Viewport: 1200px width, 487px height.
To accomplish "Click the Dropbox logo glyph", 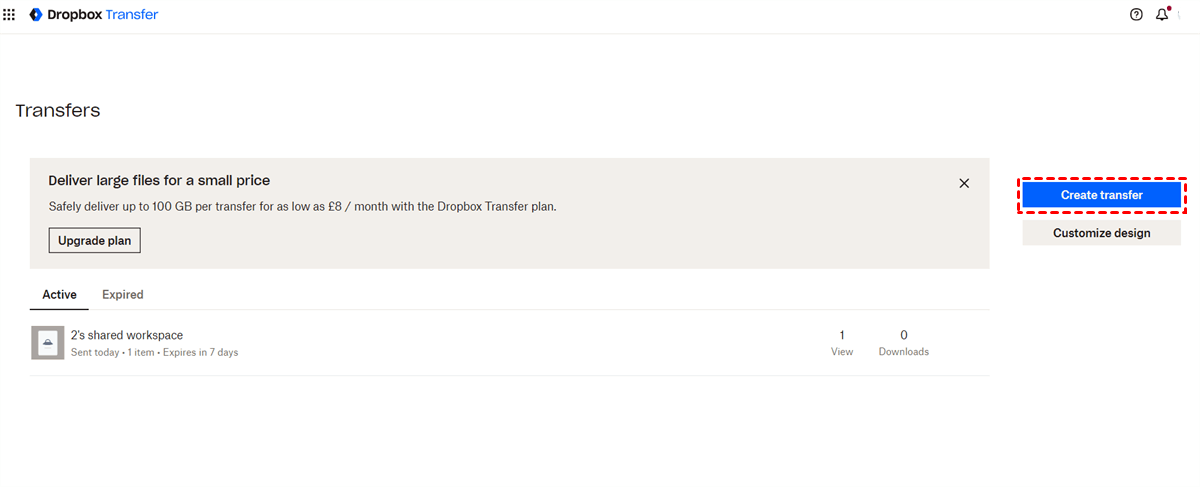I will coord(35,15).
